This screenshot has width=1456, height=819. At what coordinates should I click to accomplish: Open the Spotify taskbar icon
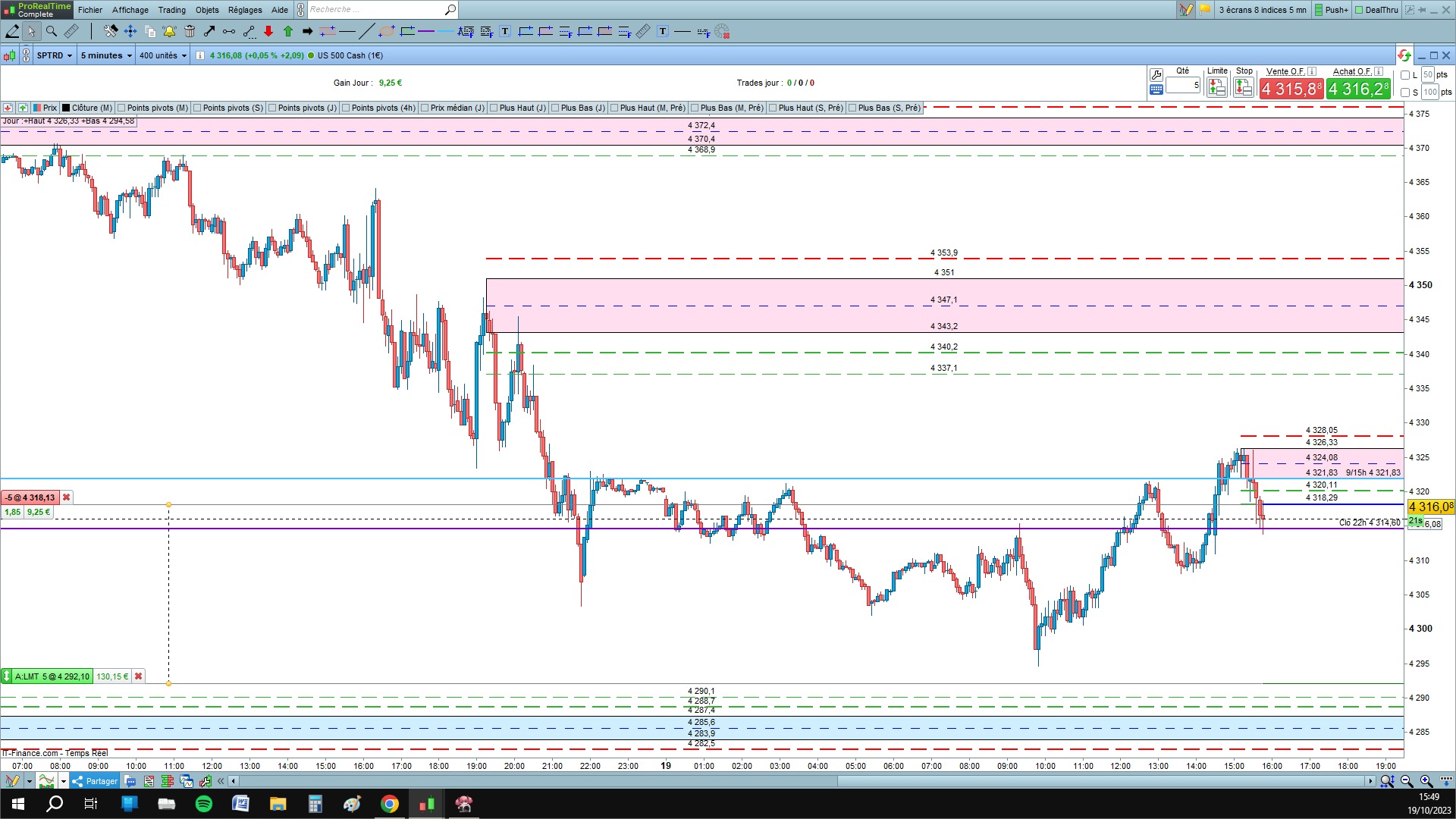(x=204, y=804)
